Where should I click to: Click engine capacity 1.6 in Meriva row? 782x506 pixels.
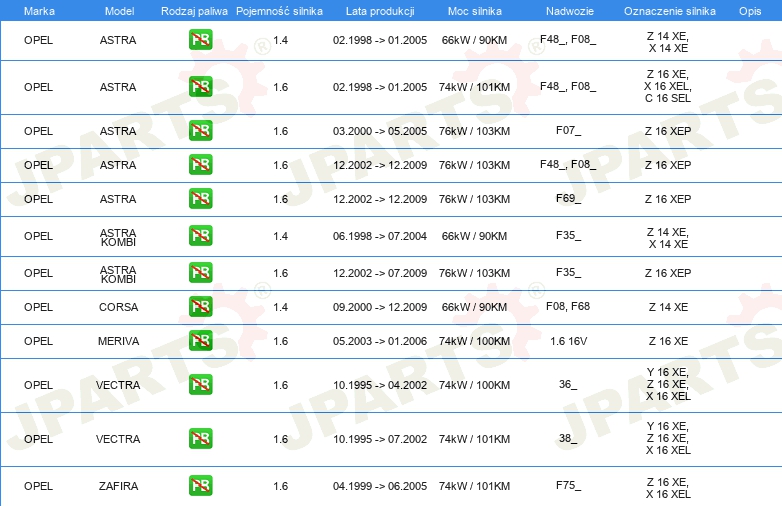tap(281, 341)
